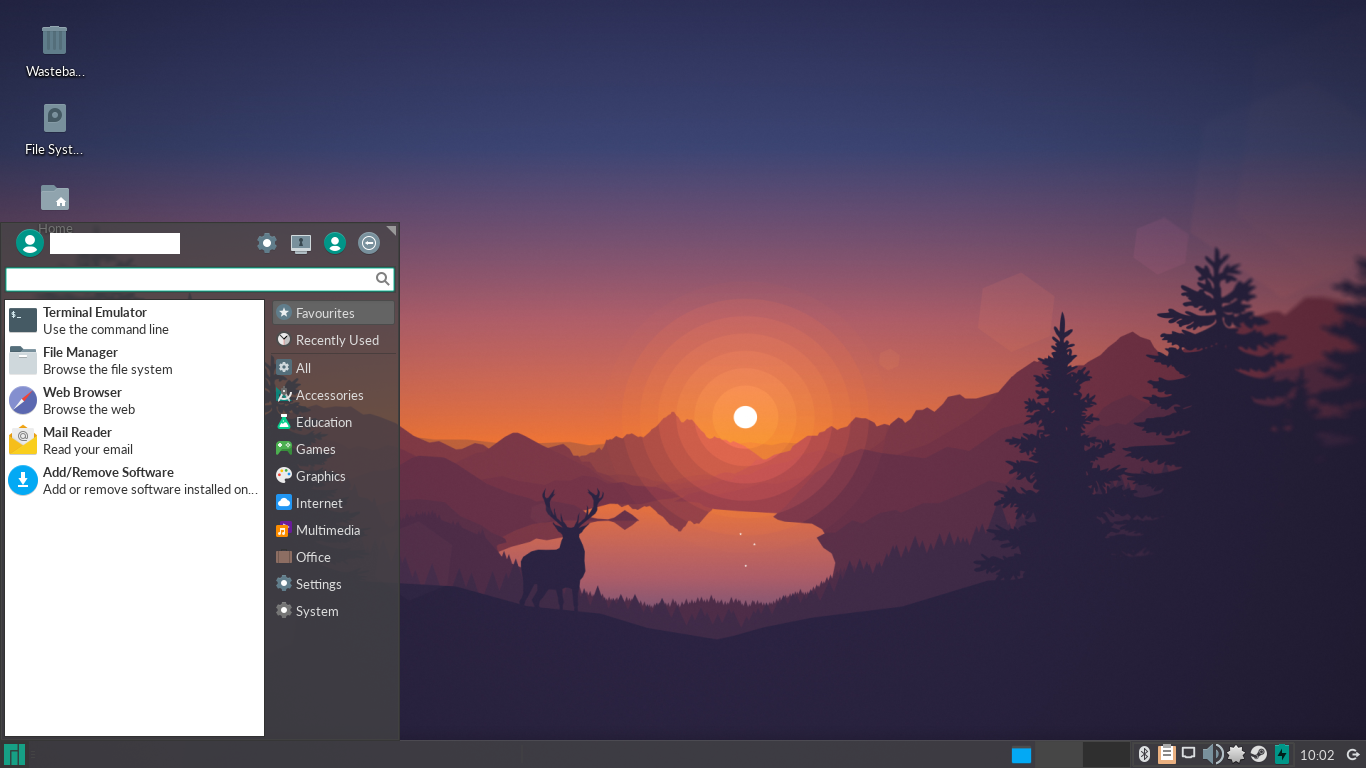1366x768 pixels.
Task: Click the update notifier gear tray icon
Action: [x=1236, y=754]
